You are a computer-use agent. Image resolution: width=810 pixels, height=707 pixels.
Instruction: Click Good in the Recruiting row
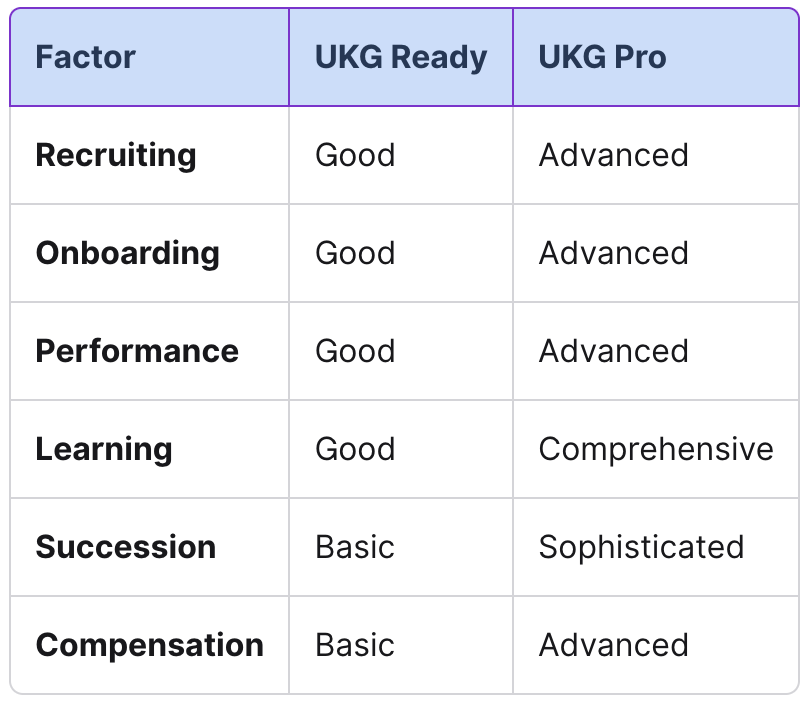355,155
